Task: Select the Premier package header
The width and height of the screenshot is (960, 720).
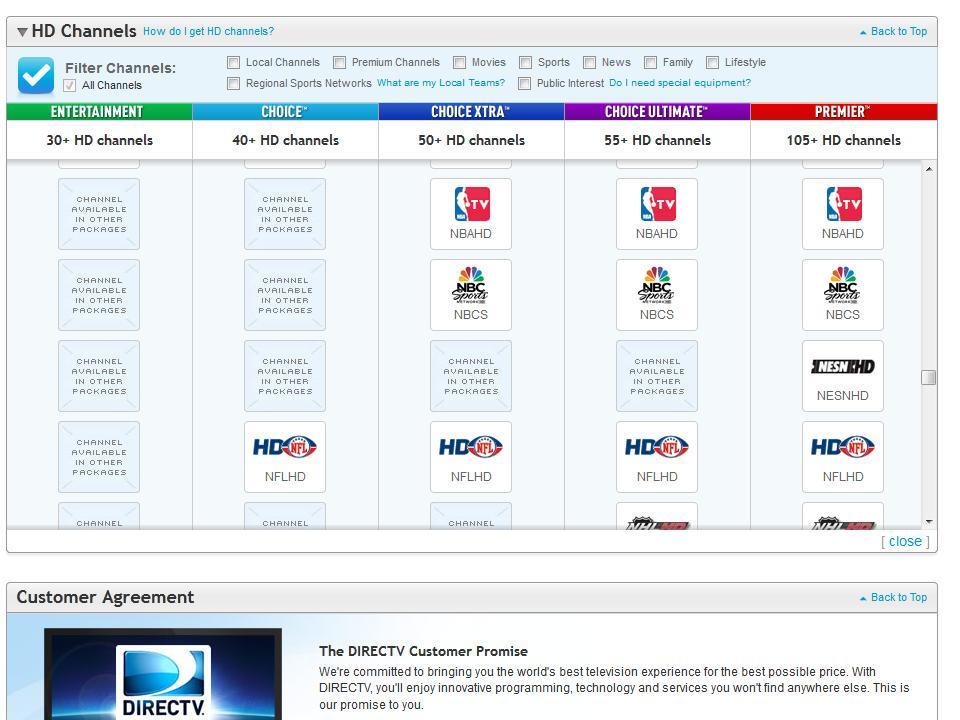Action: pos(843,112)
